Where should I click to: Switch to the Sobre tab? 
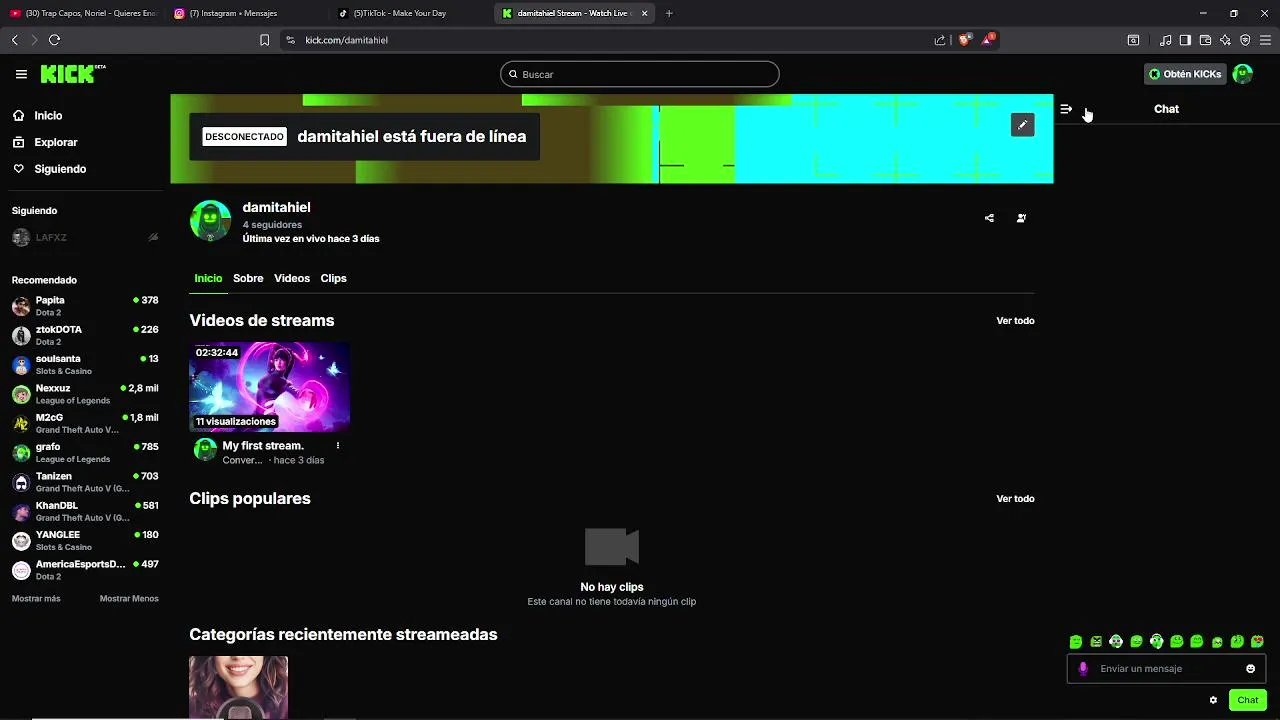(x=248, y=278)
